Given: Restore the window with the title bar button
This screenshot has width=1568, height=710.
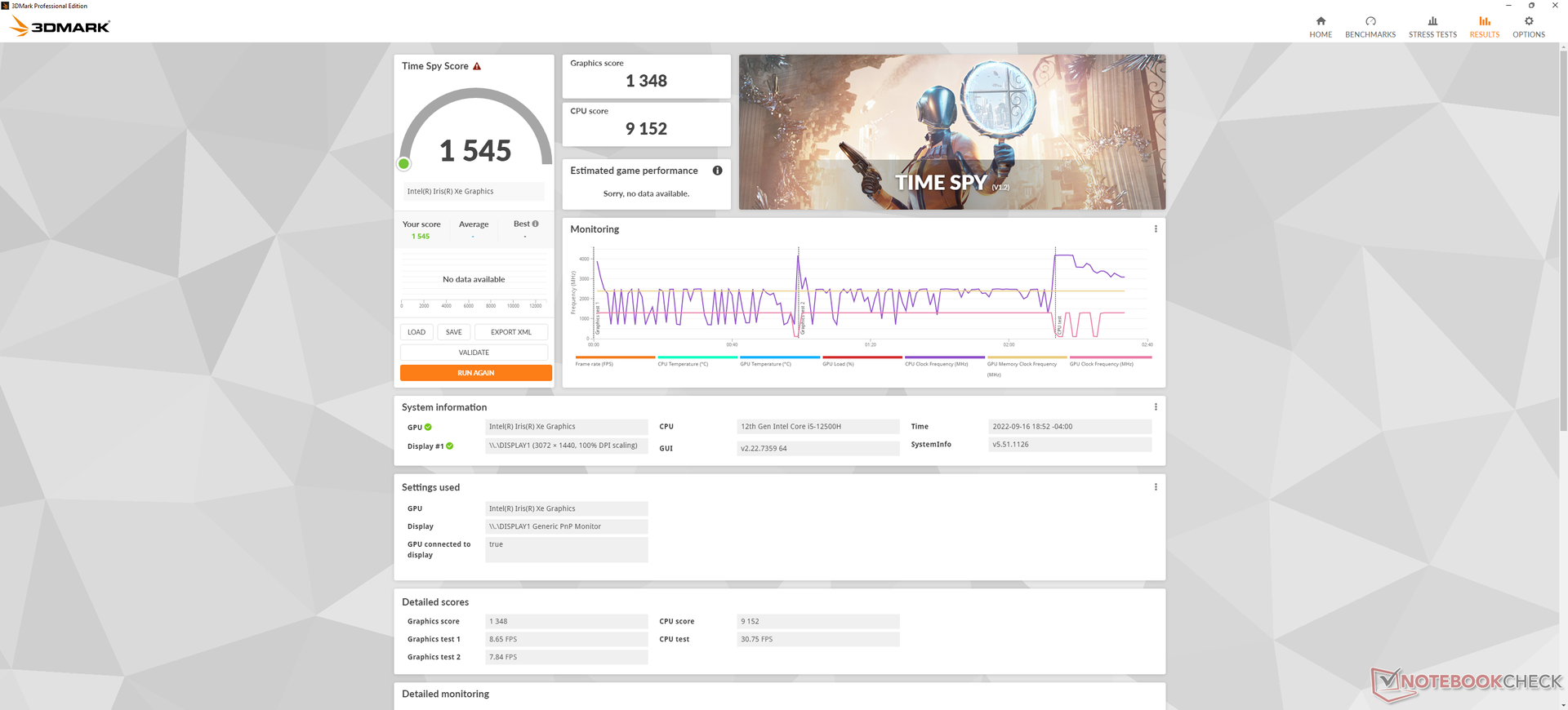Looking at the screenshot, I should pyautogui.click(x=1531, y=5).
